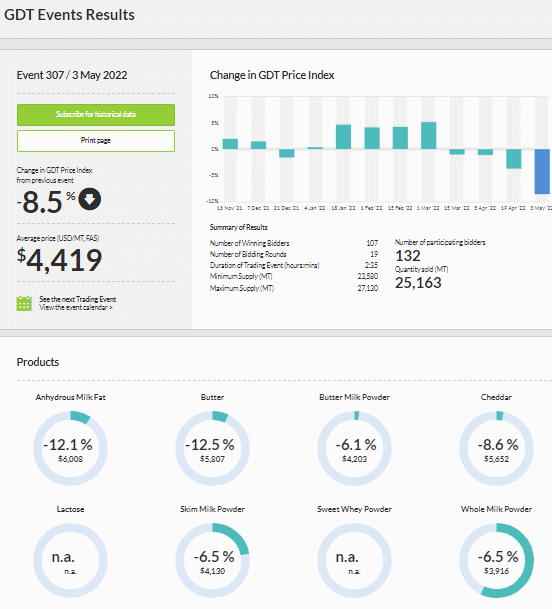Click the 'Minimum Supply (MT)' label
Viewport: 552px width, 609px height.
point(241,277)
